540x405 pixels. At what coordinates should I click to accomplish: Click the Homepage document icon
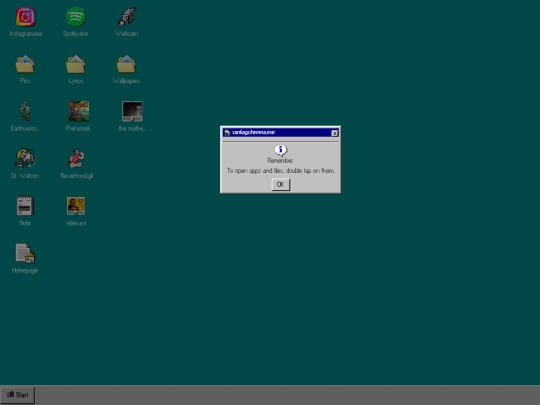coord(25,253)
